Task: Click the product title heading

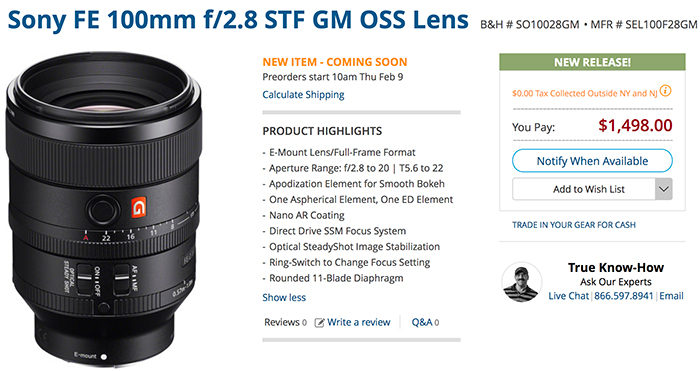Action: (238, 20)
